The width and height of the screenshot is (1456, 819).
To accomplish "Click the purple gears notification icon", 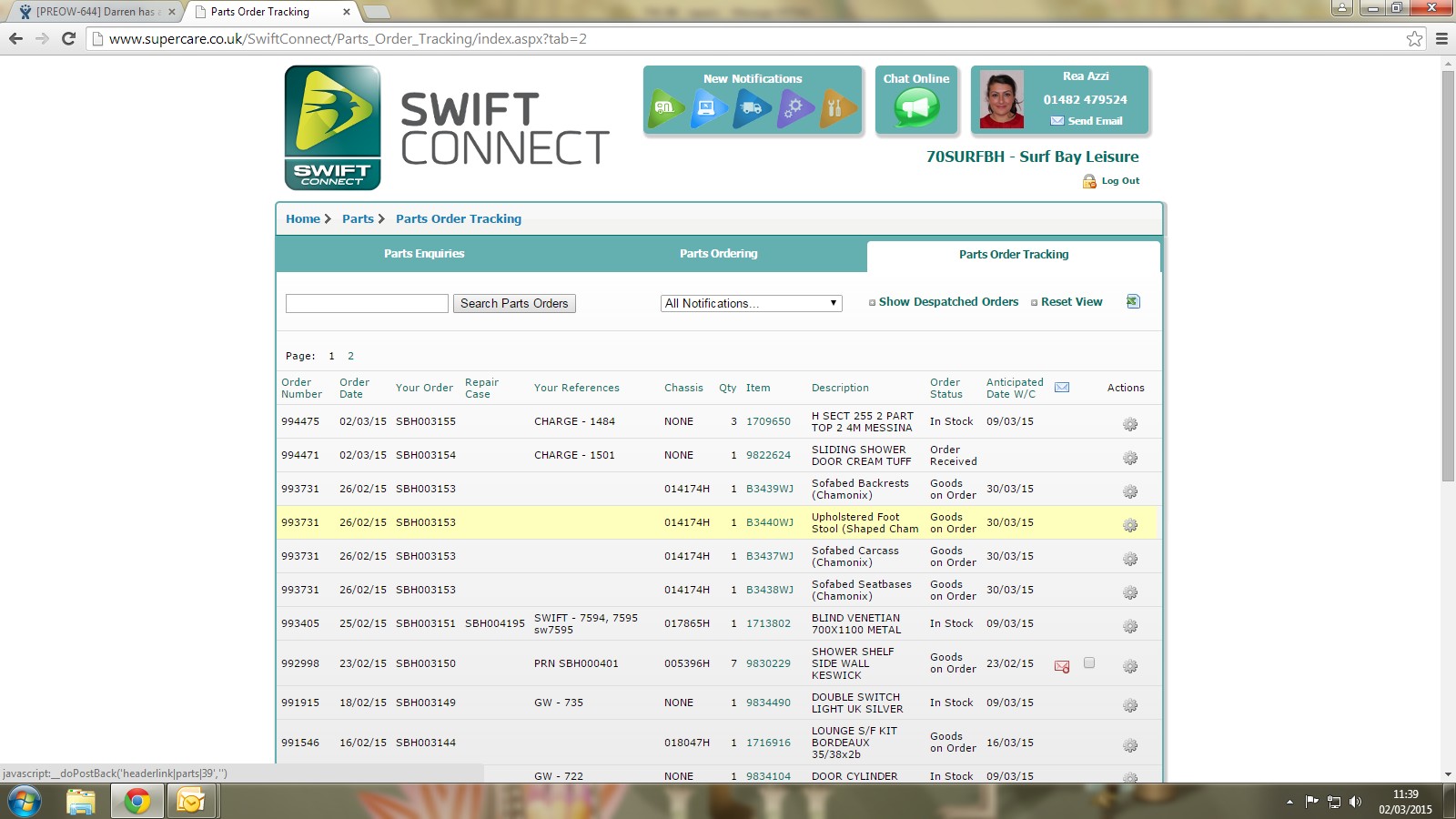I will (x=794, y=108).
